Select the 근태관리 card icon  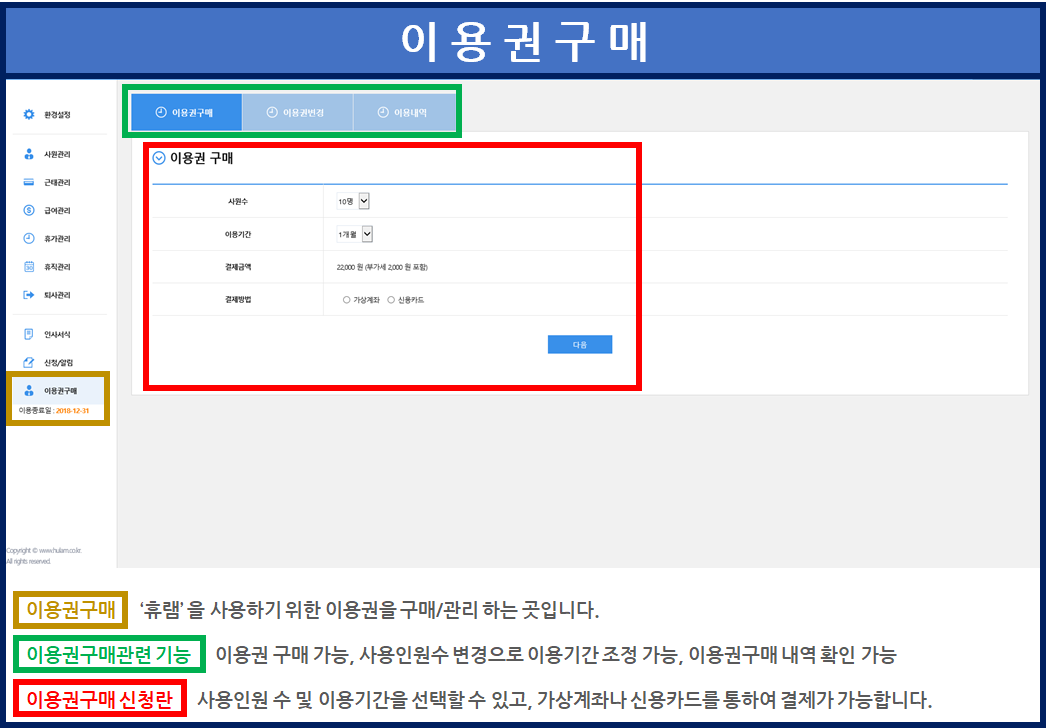(x=29, y=183)
